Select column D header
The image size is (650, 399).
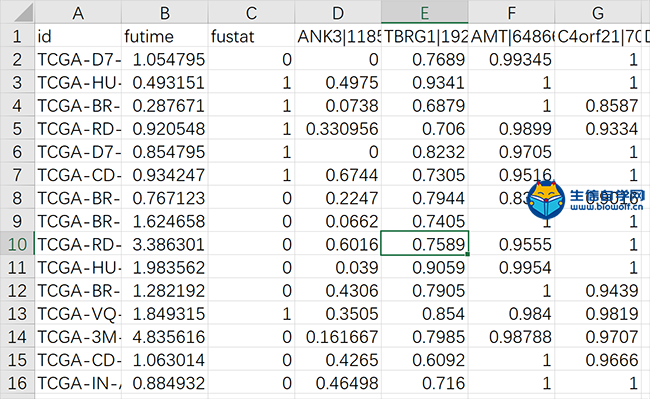(x=338, y=12)
